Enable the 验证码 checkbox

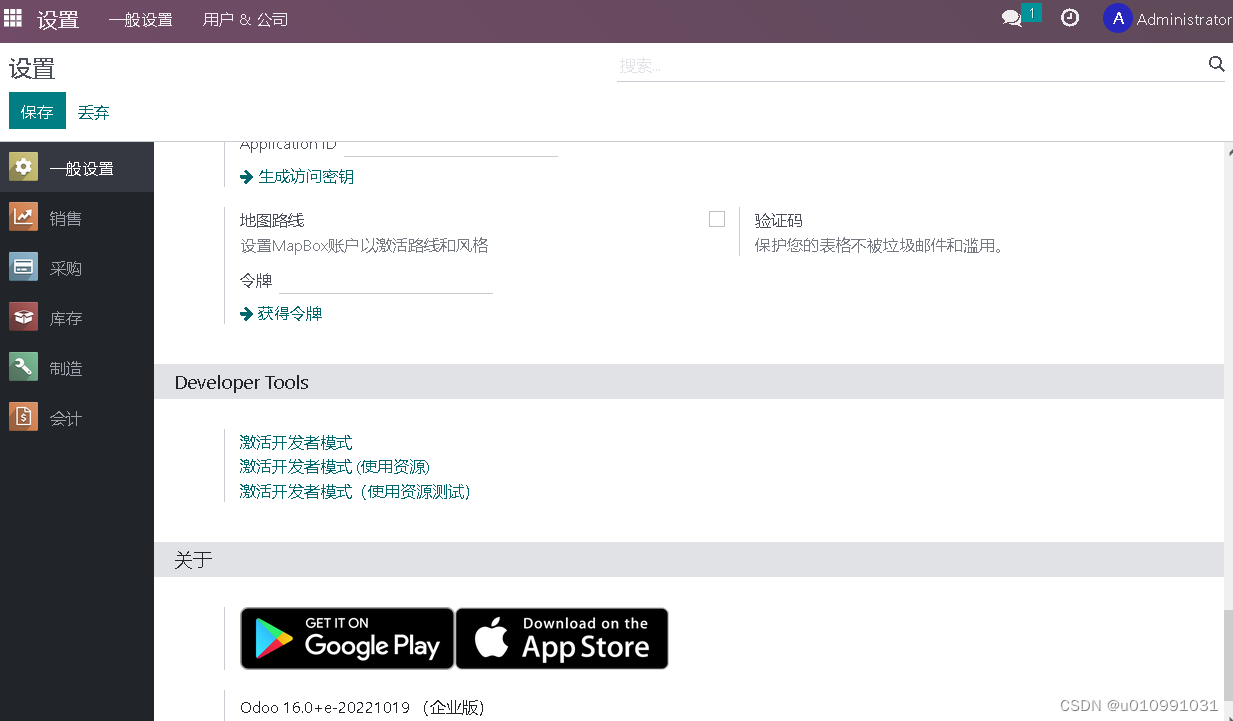717,218
